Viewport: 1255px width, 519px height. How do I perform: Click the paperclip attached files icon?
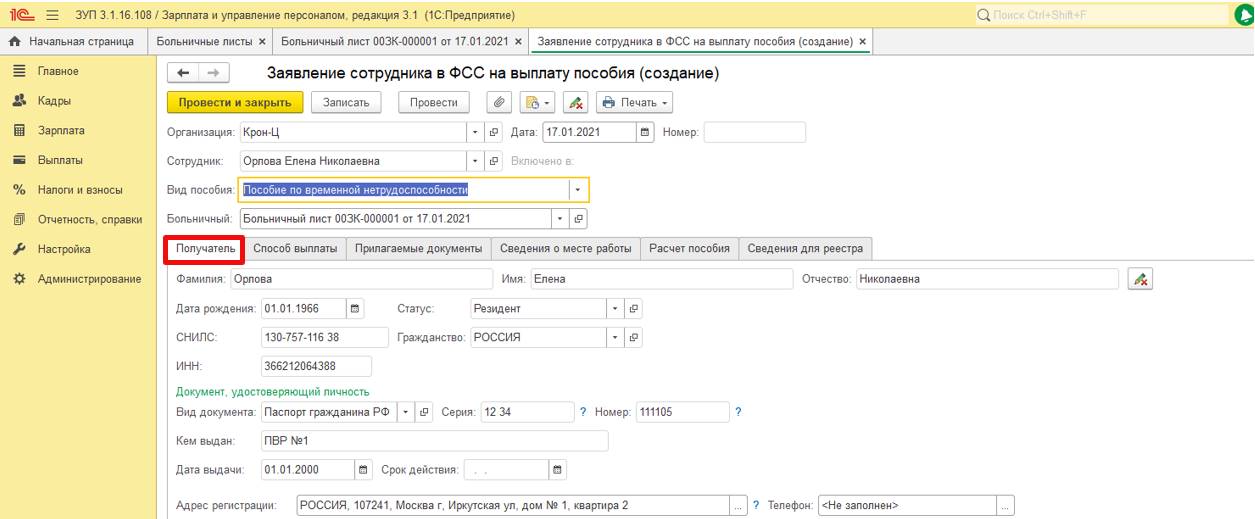point(499,102)
